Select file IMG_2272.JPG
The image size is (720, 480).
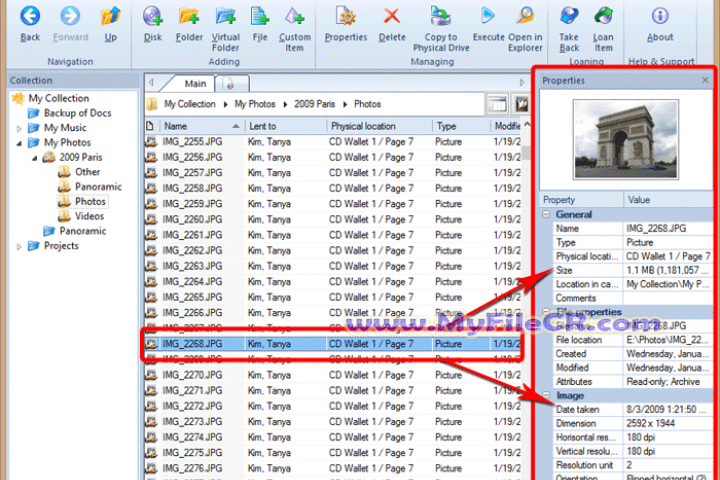[333, 406]
